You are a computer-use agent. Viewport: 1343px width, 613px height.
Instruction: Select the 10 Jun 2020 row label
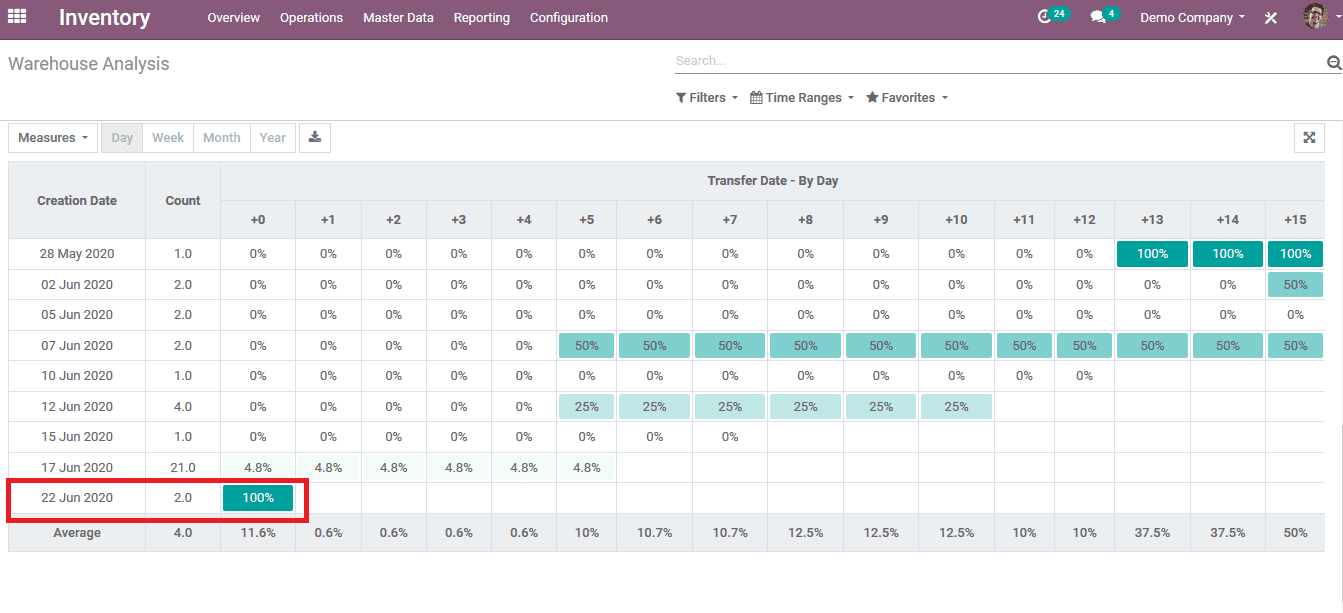coord(77,376)
